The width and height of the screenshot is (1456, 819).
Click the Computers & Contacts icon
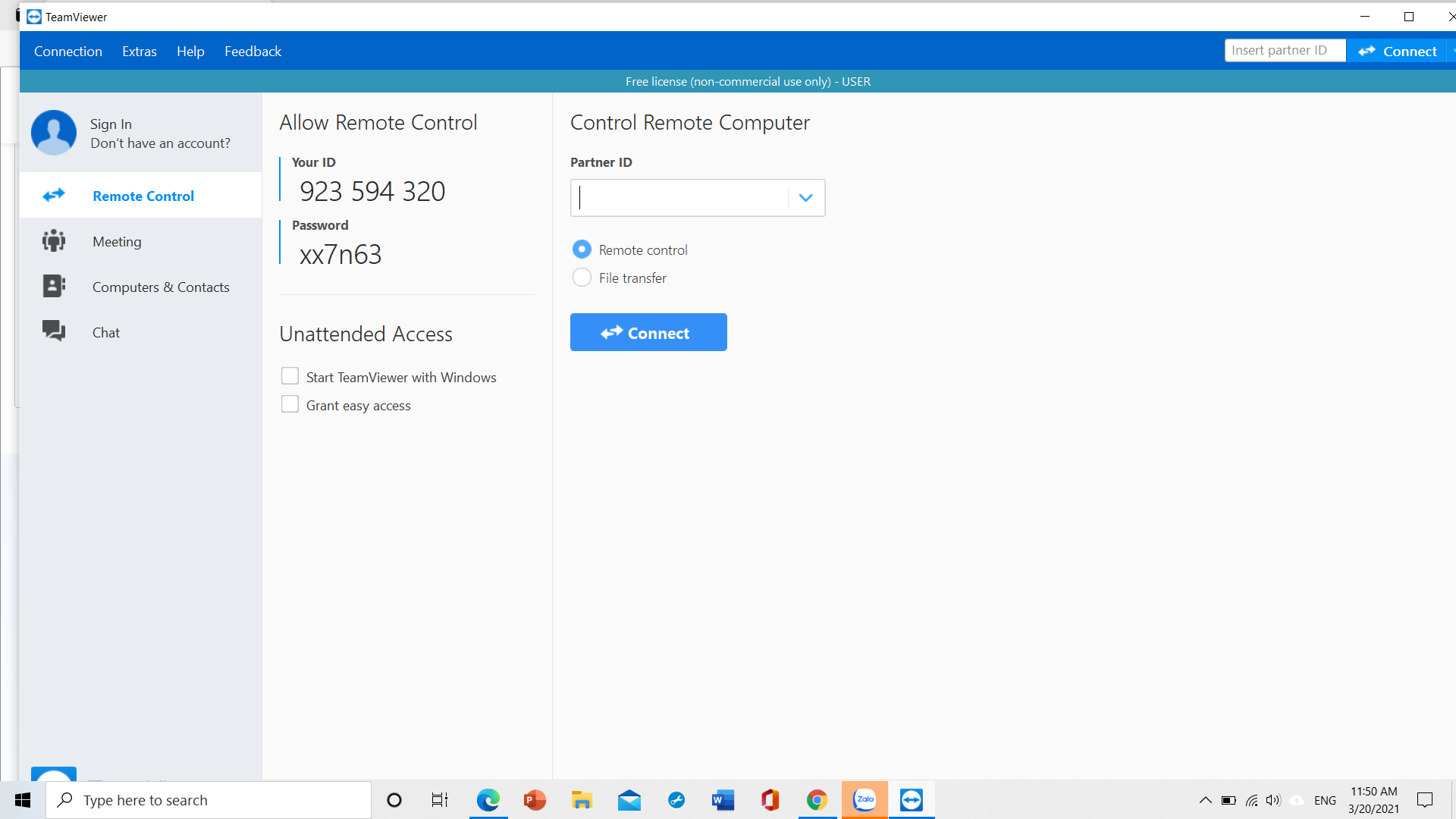coord(54,287)
